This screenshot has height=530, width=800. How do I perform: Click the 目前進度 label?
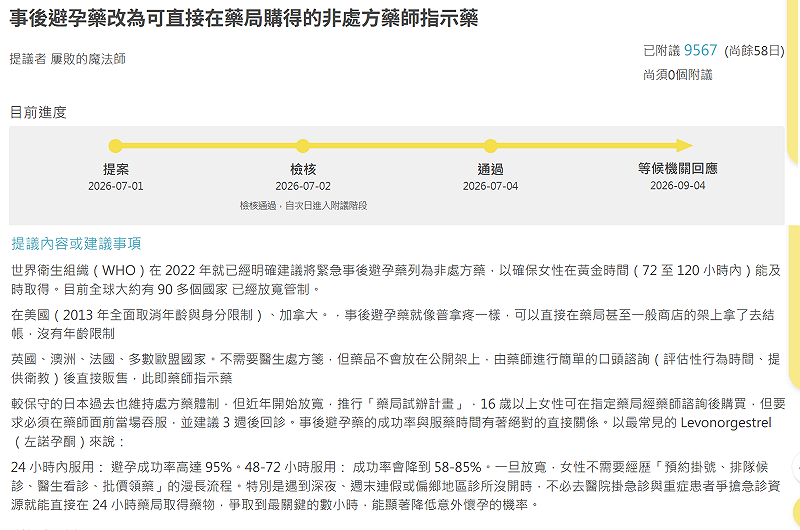[38, 112]
